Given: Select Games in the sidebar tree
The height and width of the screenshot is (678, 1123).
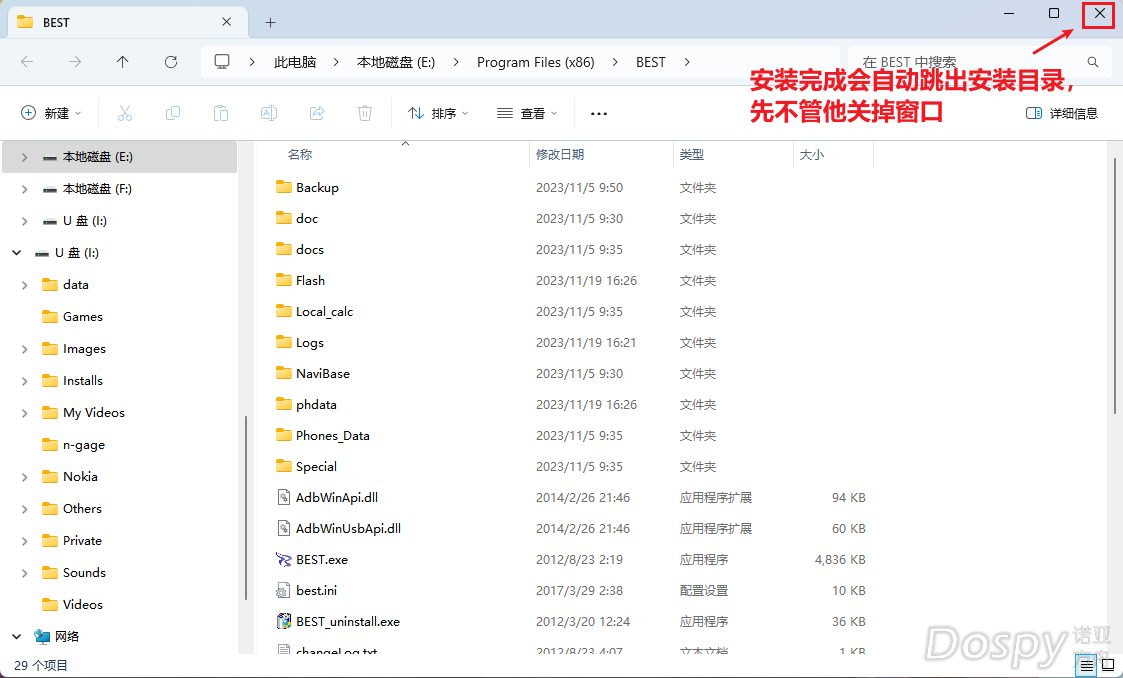Looking at the screenshot, I should click(83, 316).
